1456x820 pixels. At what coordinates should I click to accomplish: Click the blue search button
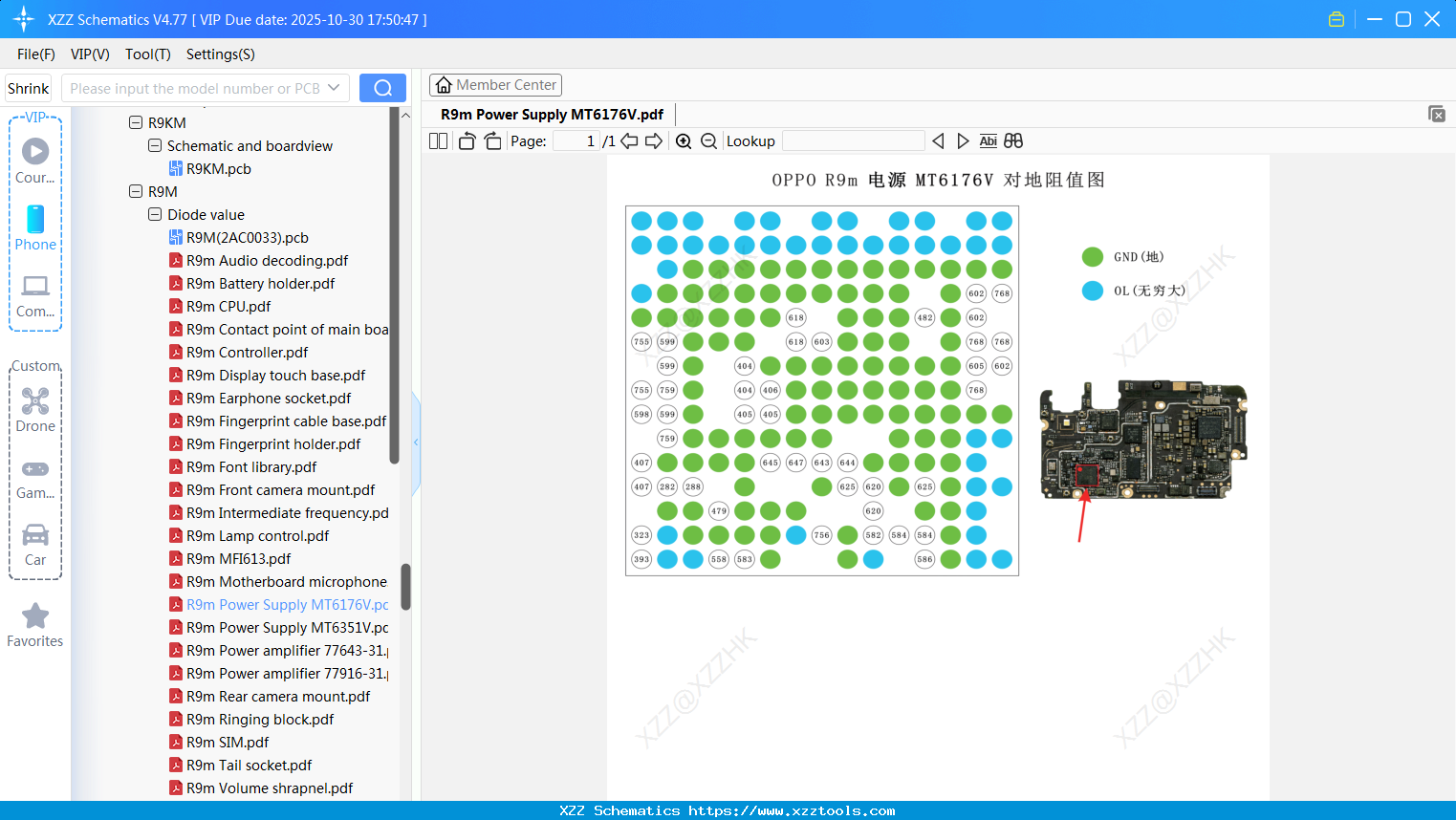(382, 88)
